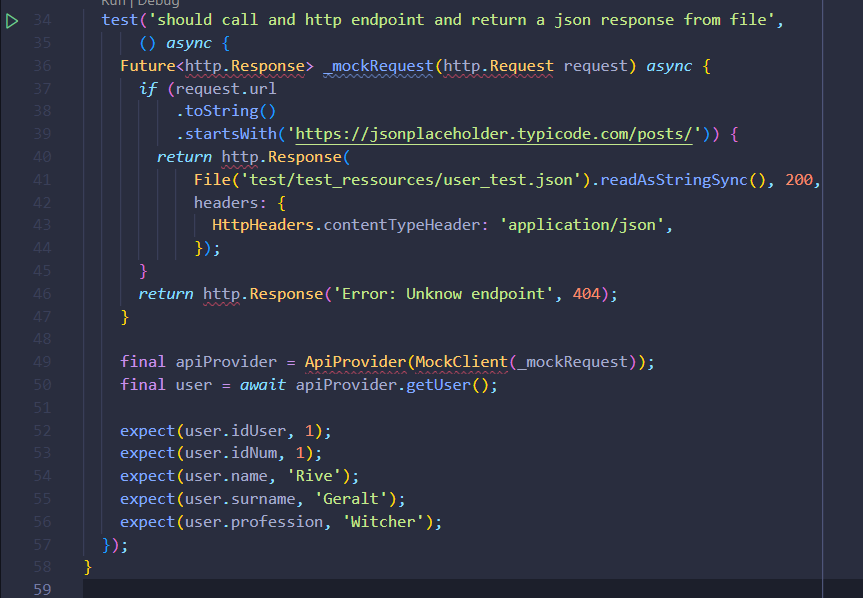Click the _mockRequest function name on line 36

(x=378, y=66)
